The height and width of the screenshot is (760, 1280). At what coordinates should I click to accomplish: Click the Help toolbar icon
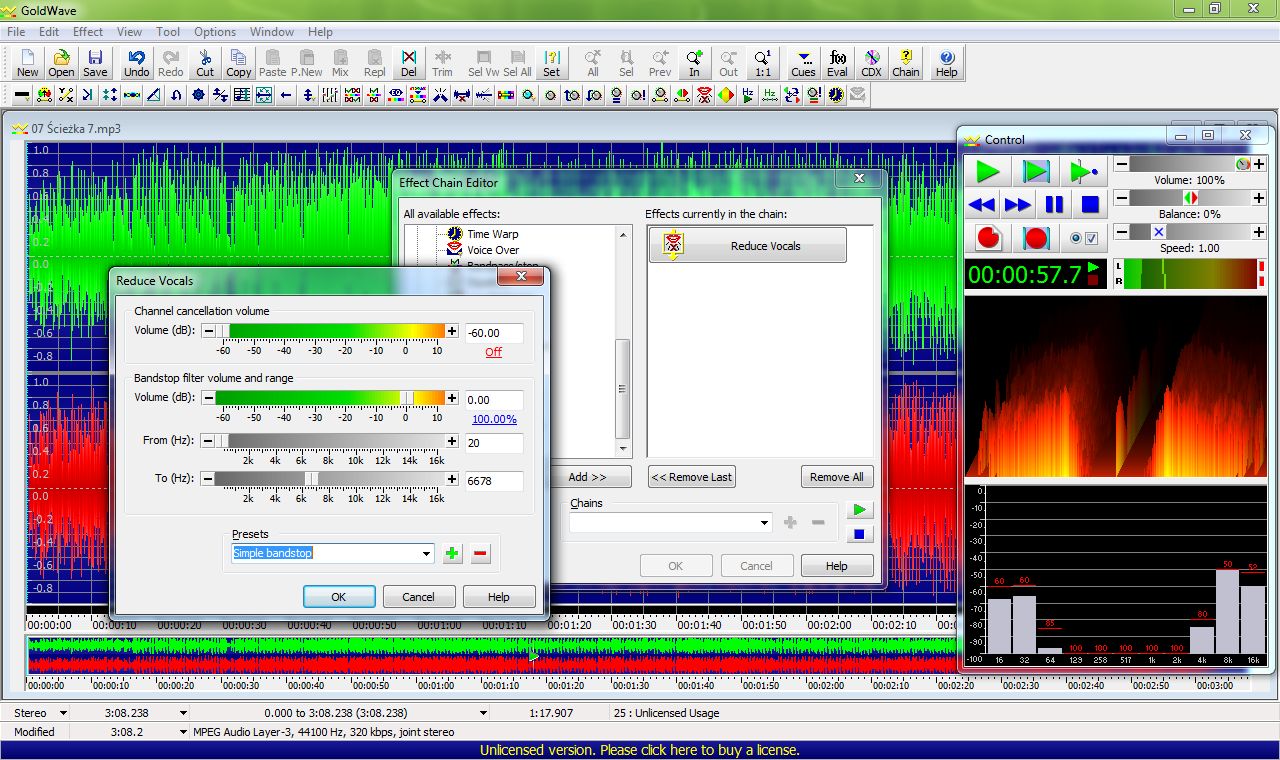pyautogui.click(x=946, y=63)
